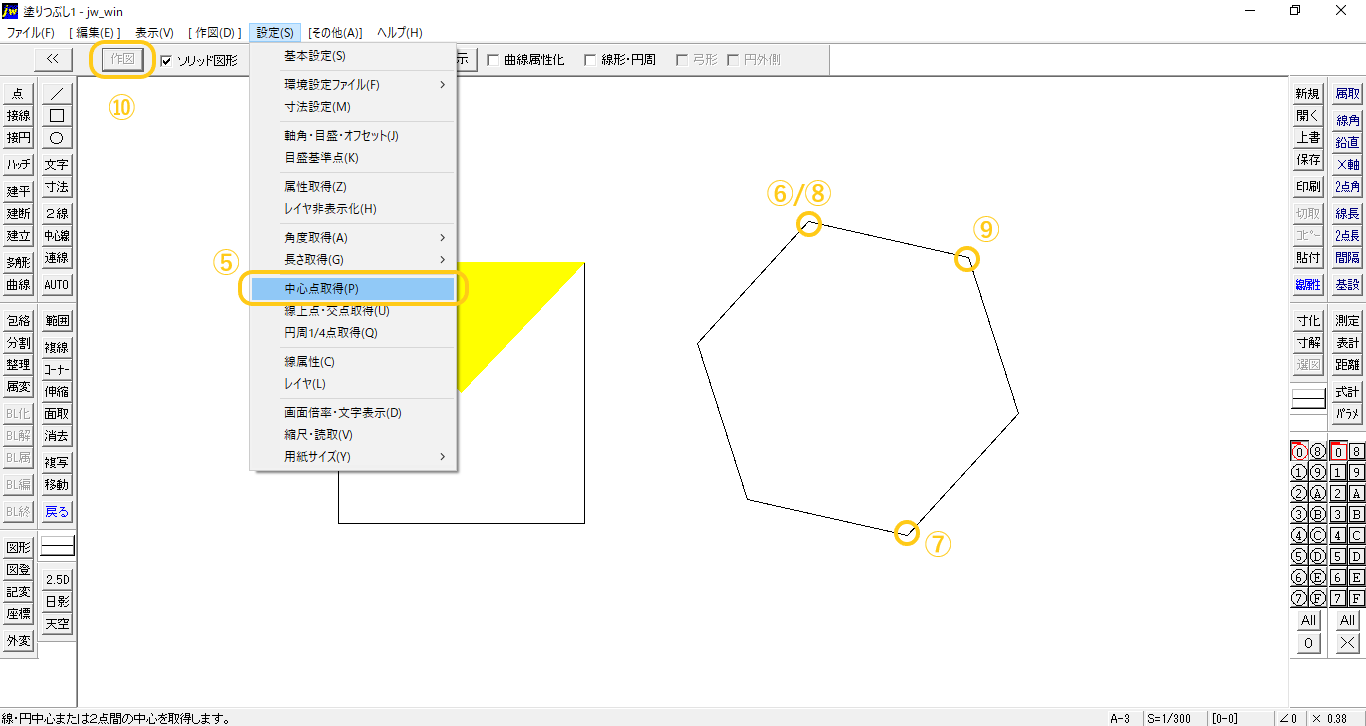Enable the 曲線属性化 checkbox
The width and height of the screenshot is (1366, 726).
point(493,60)
